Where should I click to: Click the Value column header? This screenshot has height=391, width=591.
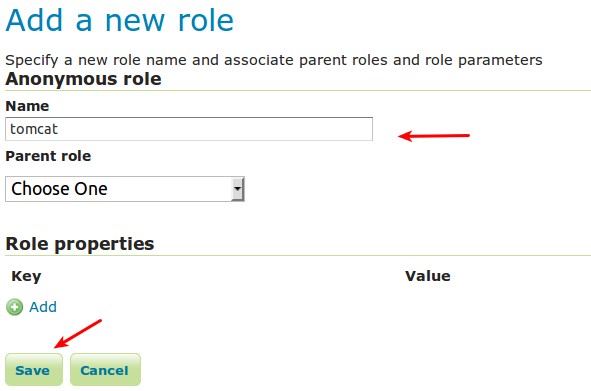pos(428,276)
